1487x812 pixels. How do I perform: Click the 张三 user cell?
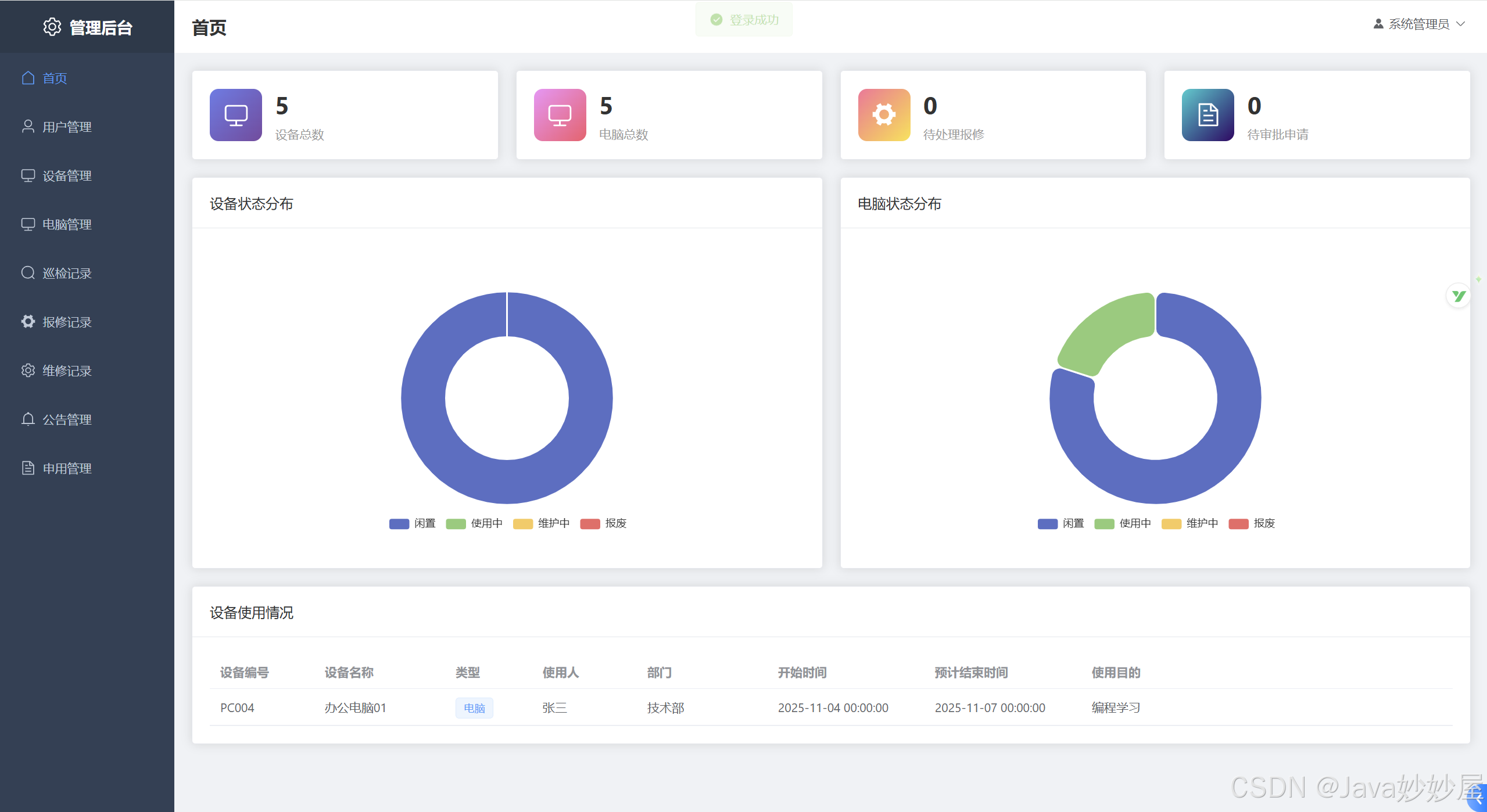point(554,708)
